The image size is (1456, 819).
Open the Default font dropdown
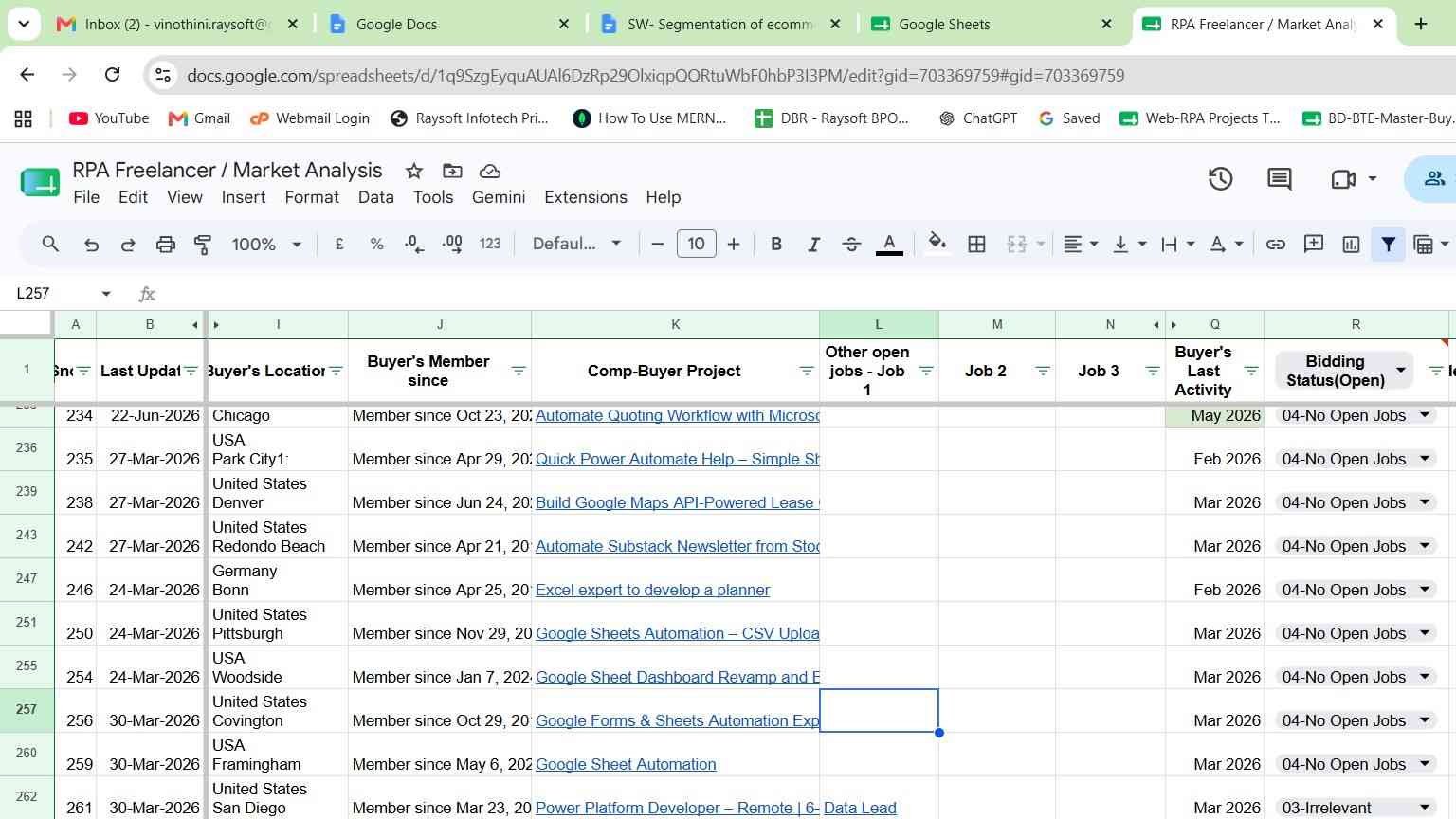coord(576,244)
